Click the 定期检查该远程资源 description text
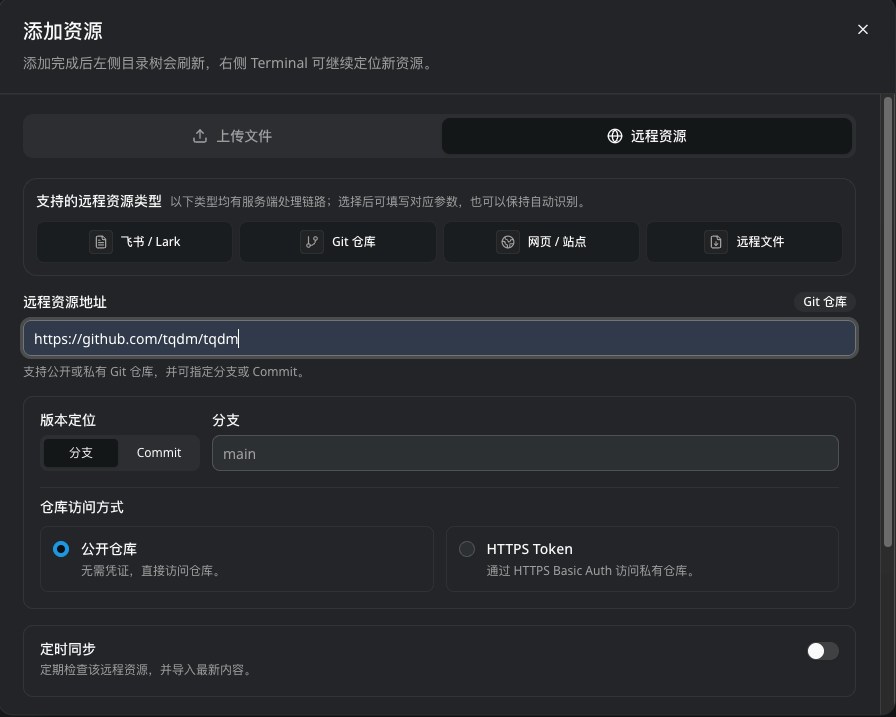Viewport: 896px width, 717px height. [x=147, y=670]
